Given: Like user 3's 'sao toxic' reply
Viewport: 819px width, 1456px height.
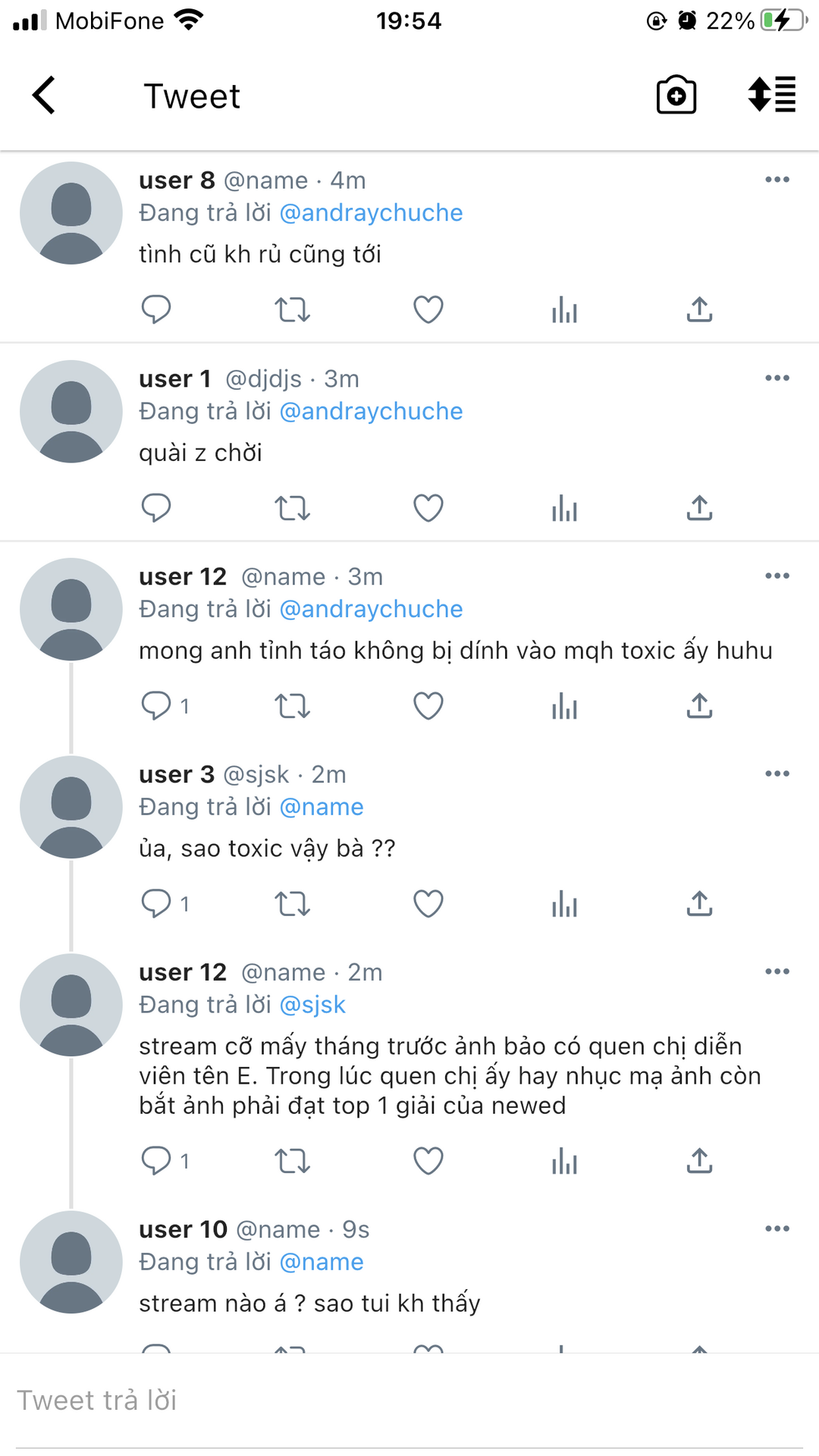Looking at the screenshot, I should click(x=428, y=904).
